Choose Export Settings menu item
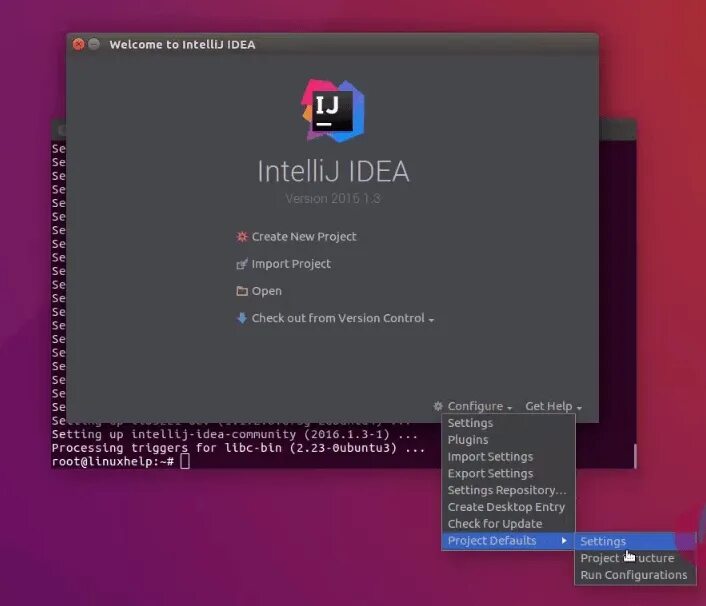This screenshot has height=606, width=706. [x=508, y=474]
